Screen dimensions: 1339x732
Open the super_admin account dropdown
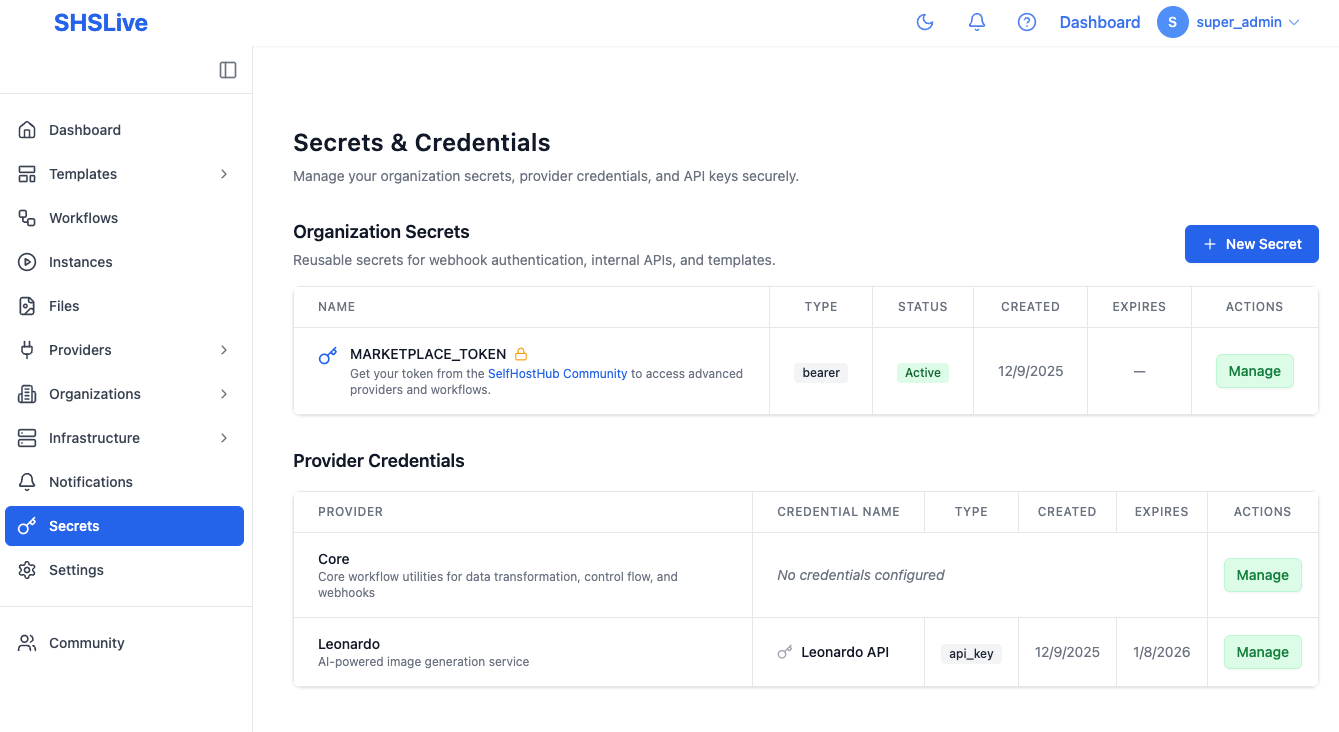tap(1237, 21)
